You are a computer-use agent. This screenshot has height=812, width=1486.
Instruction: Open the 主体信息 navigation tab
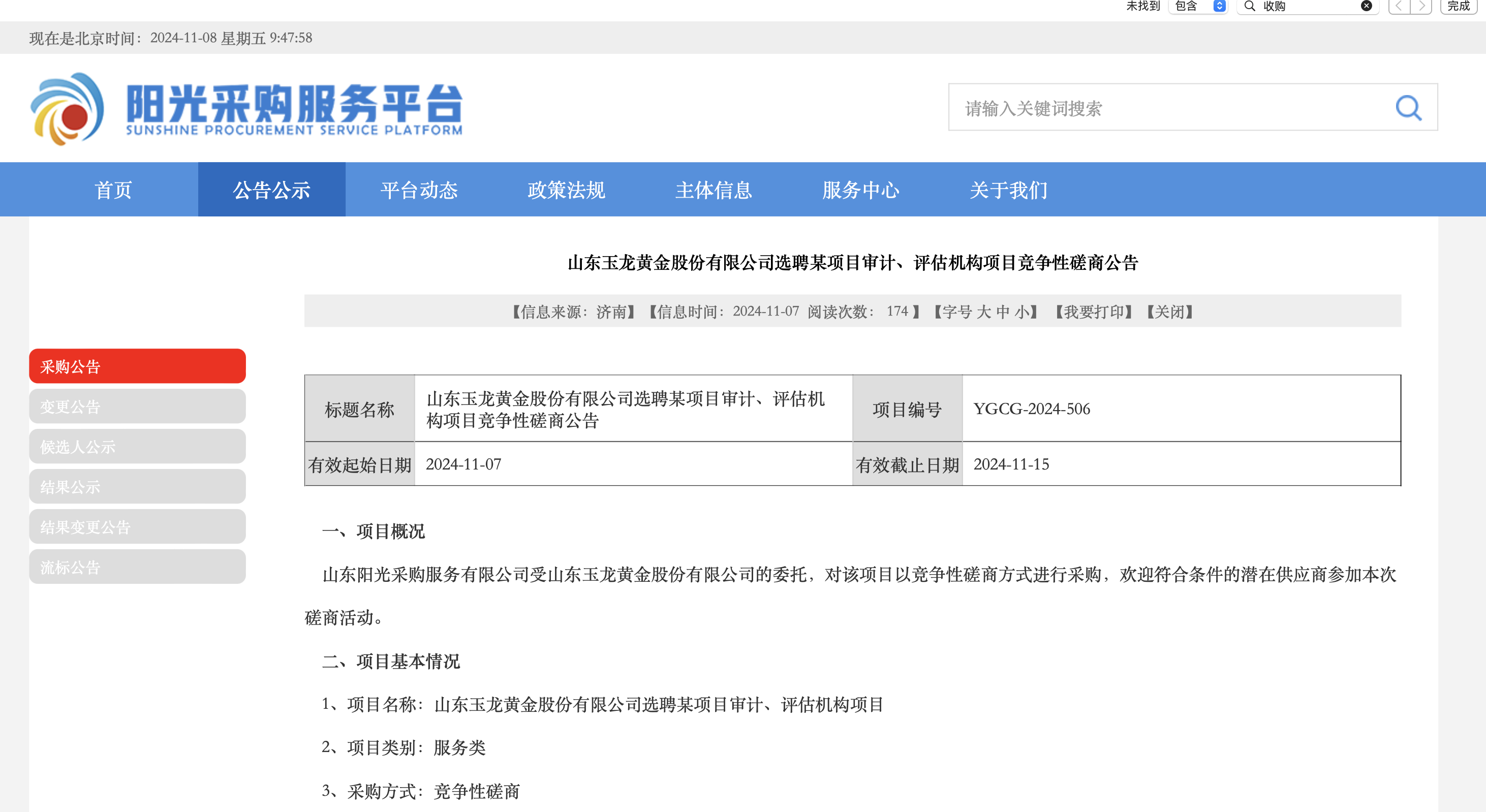pos(714,190)
